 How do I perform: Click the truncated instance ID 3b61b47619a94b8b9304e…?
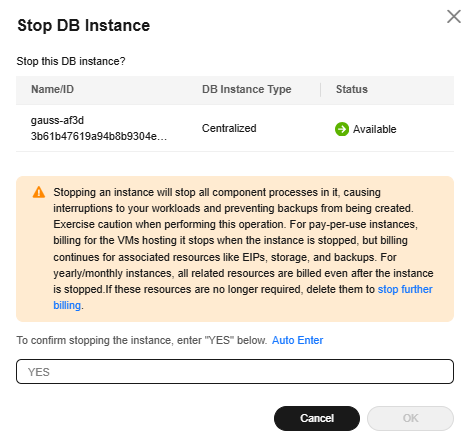click(x=99, y=136)
